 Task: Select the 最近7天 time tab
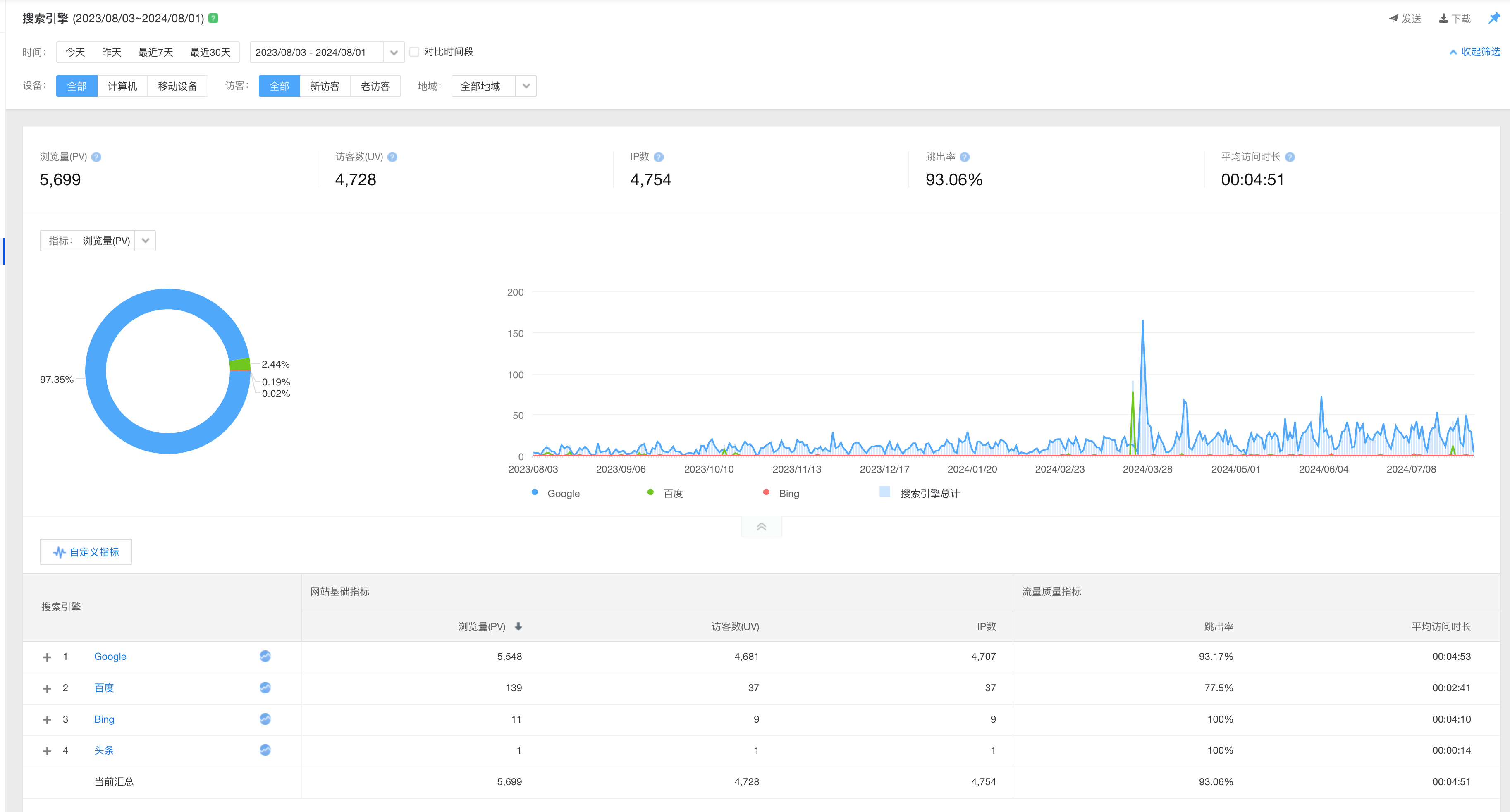155,52
